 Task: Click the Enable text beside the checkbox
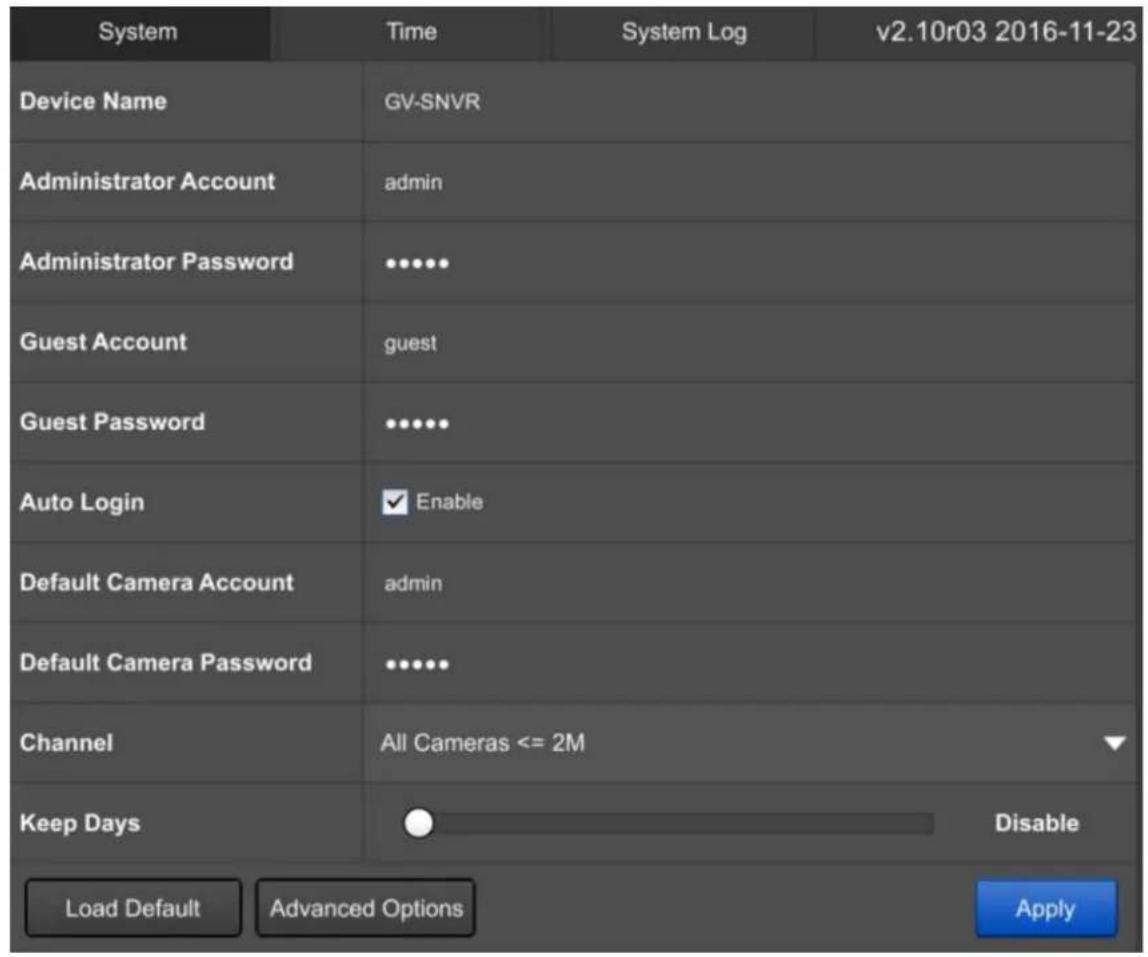click(x=450, y=502)
